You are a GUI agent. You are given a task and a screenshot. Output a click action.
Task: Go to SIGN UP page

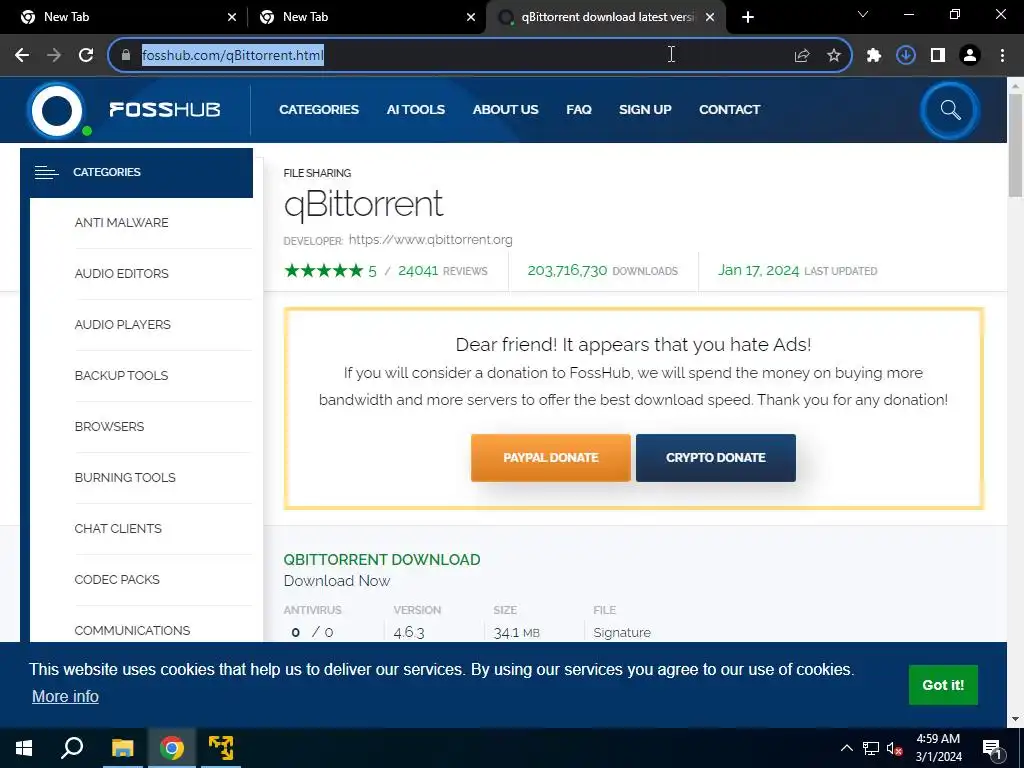[645, 110]
